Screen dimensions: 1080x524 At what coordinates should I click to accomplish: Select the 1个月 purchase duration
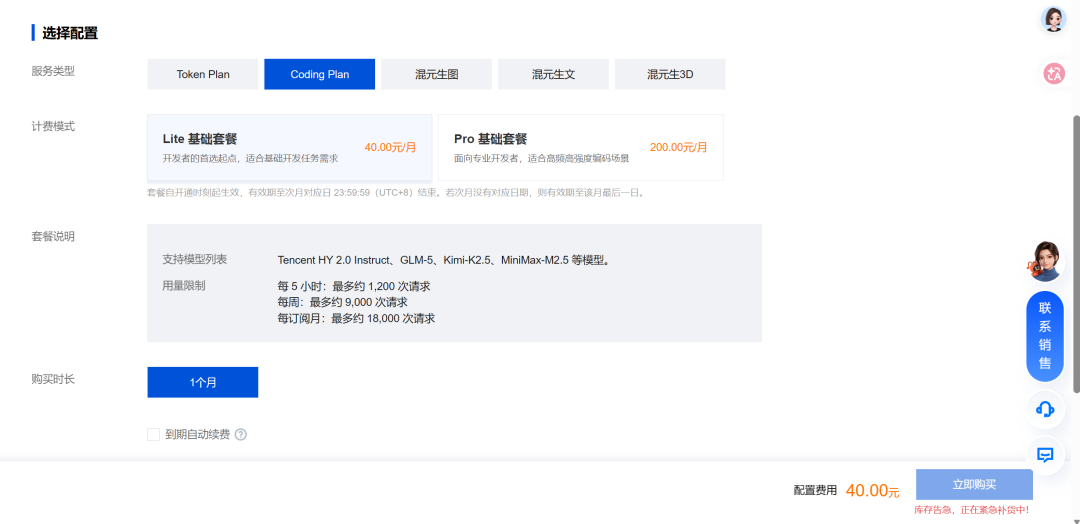pyautogui.click(x=202, y=382)
